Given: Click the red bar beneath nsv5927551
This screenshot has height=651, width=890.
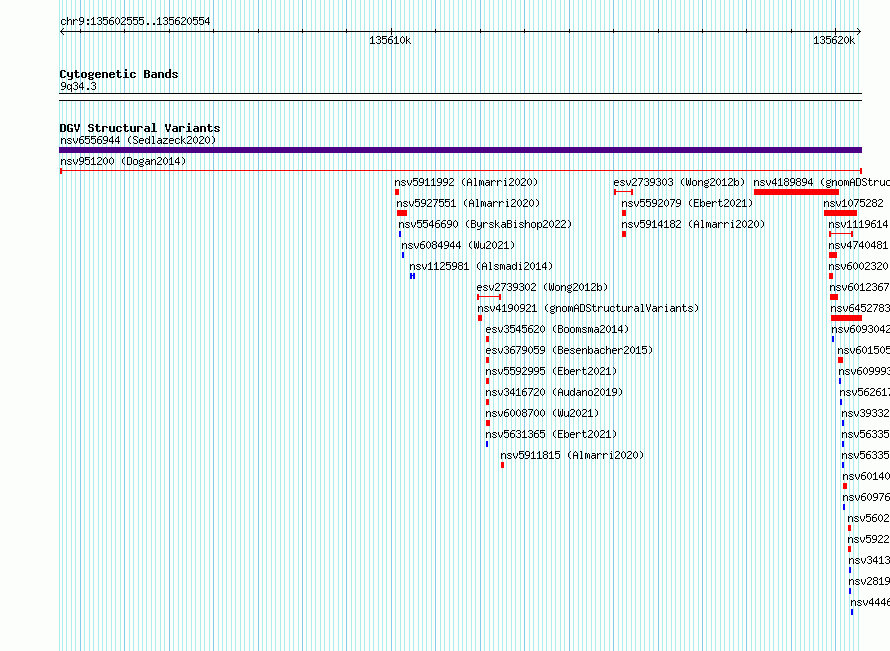Looking at the screenshot, I should point(402,213).
